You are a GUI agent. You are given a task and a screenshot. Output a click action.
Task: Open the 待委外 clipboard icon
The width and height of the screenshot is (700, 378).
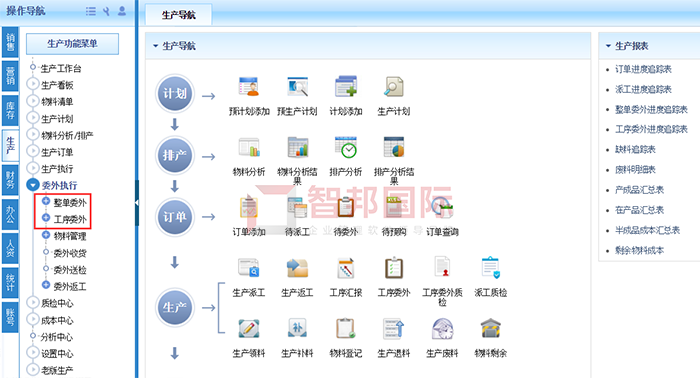pos(346,208)
